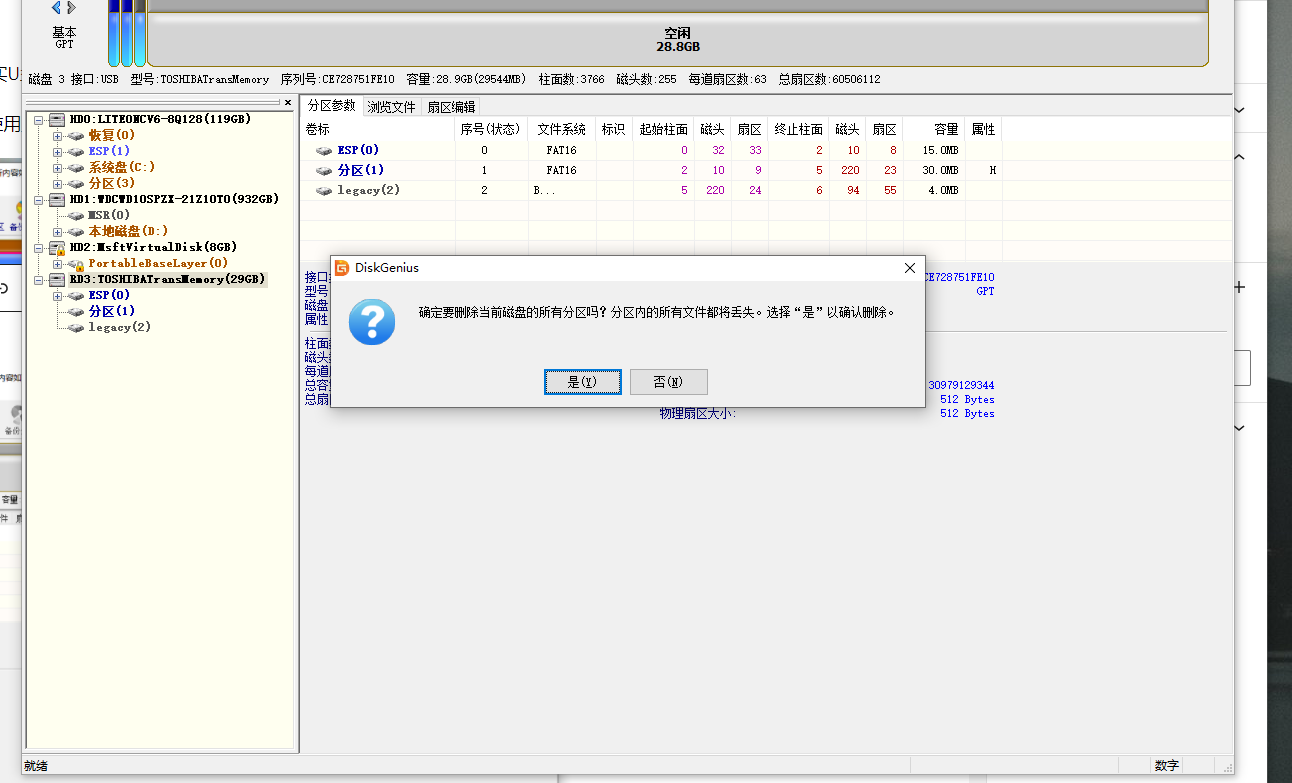Select the 分区参数 tab
Screen dimensions: 1292x783
point(331,106)
